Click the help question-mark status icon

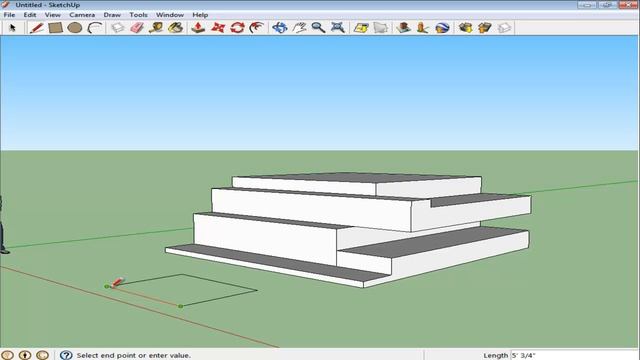click(x=66, y=355)
